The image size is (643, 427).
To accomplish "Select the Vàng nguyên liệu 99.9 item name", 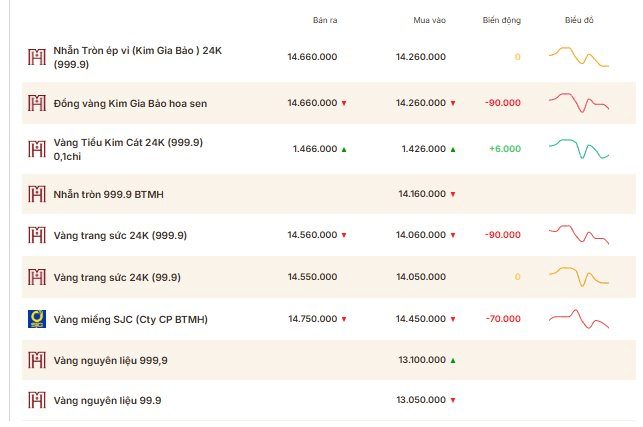I will (107, 400).
